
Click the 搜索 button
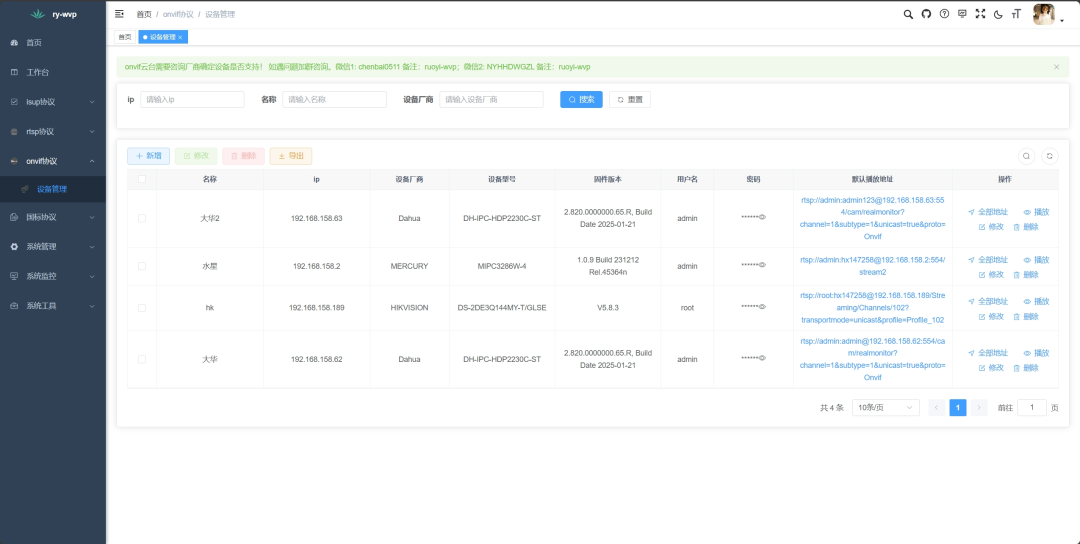click(x=581, y=99)
